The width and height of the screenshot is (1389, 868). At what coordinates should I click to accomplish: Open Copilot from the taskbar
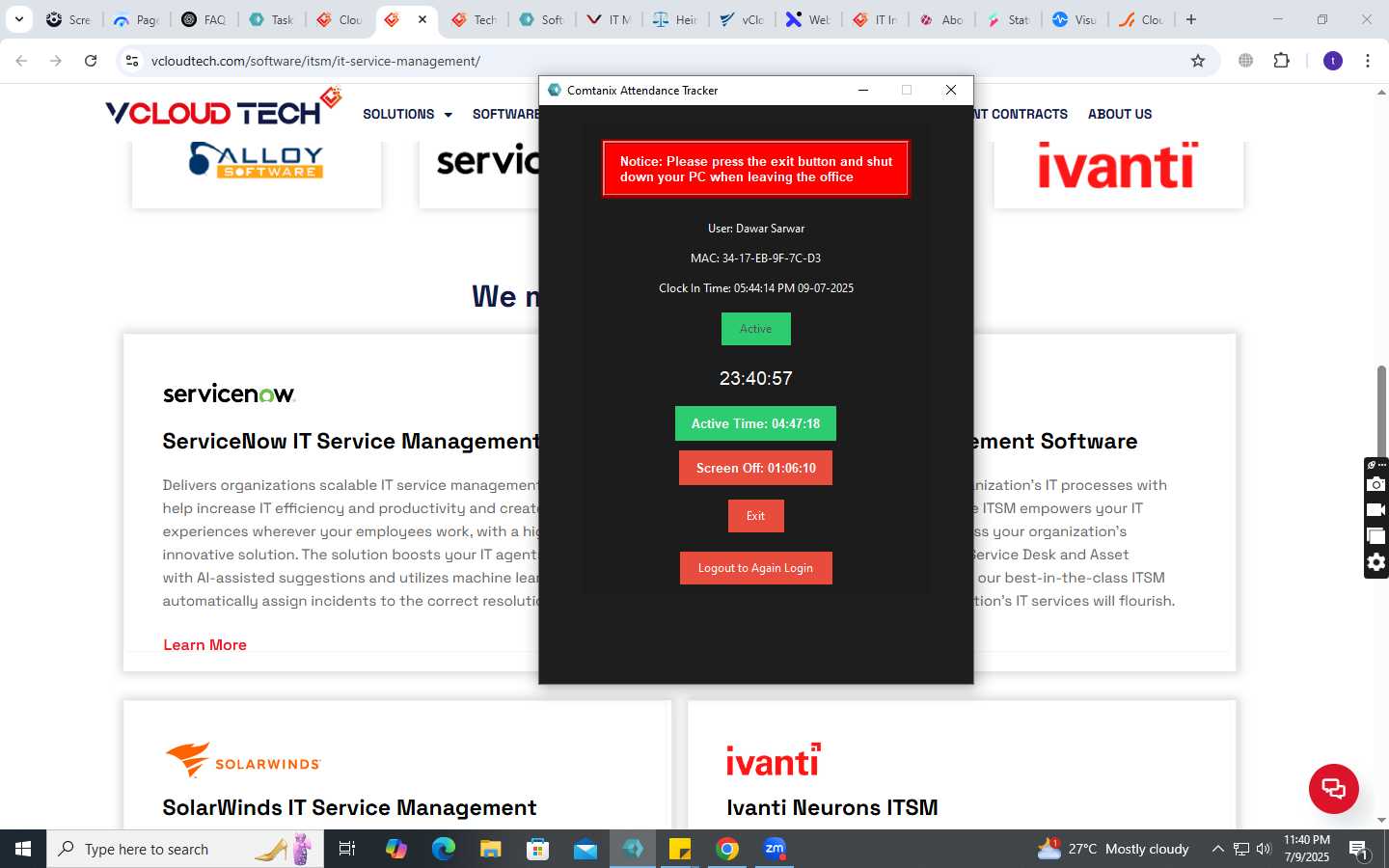(x=395, y=849)
